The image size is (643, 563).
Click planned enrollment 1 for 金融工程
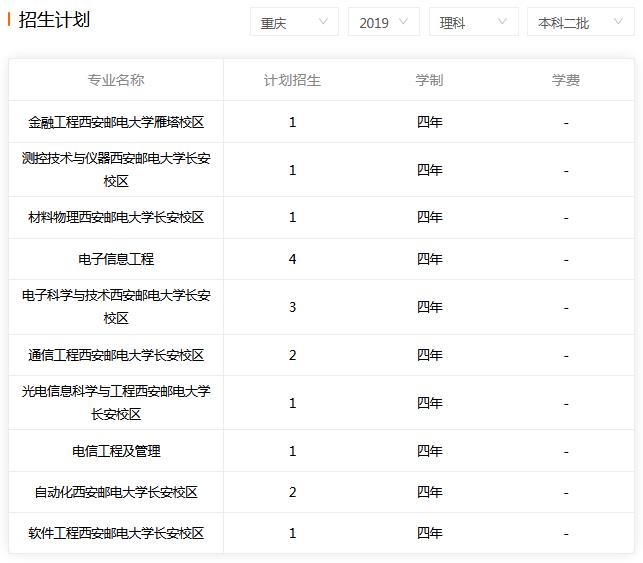[292, 122]
